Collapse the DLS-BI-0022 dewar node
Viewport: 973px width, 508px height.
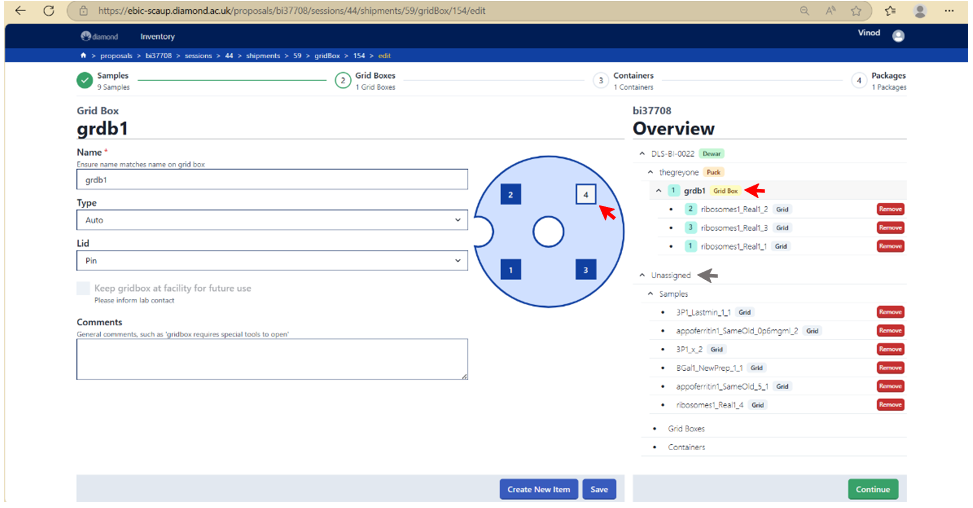coord(642,154)
